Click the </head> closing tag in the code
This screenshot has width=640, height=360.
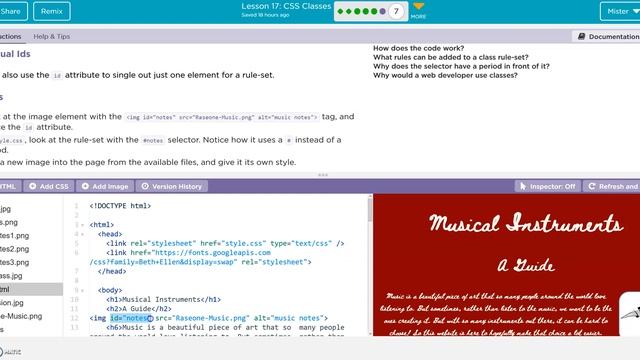112,271
